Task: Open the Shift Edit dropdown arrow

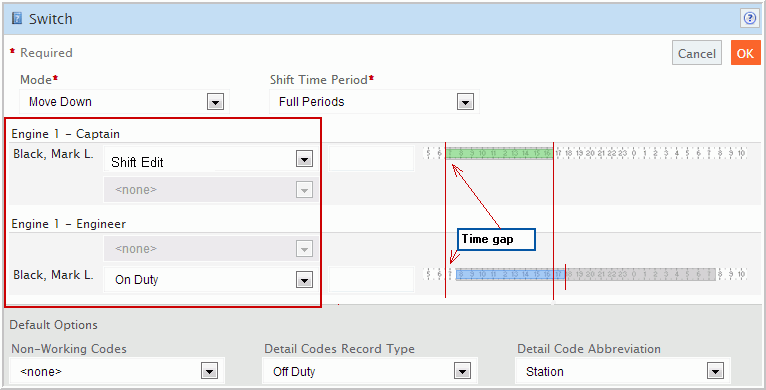Action: pyautogui.click(x=304, y=159)
